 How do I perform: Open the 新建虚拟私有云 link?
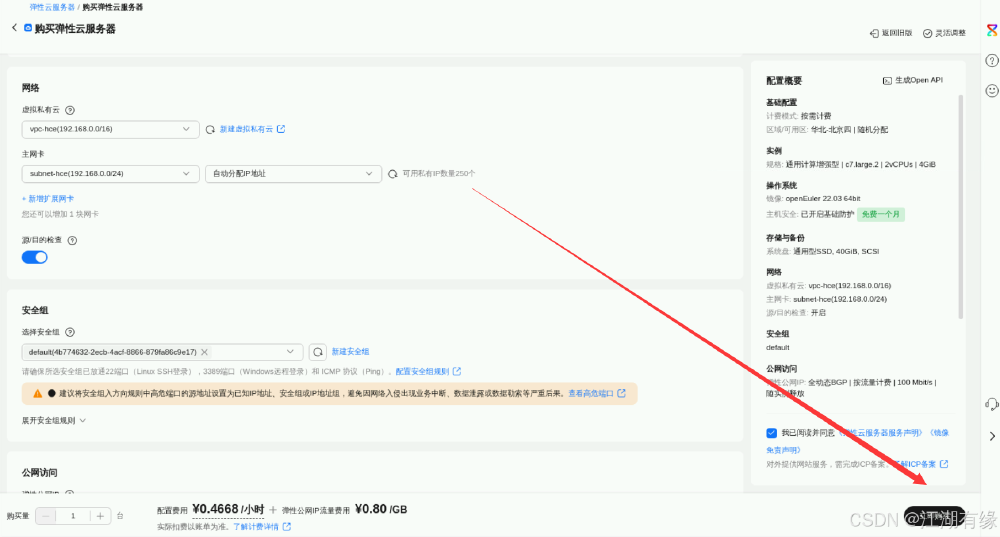(x=253, y=129)
